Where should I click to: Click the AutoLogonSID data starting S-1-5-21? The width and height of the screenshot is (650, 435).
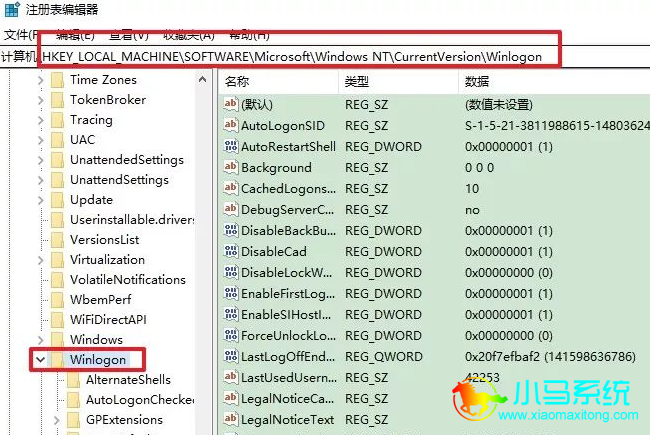(x=557, y=125)
